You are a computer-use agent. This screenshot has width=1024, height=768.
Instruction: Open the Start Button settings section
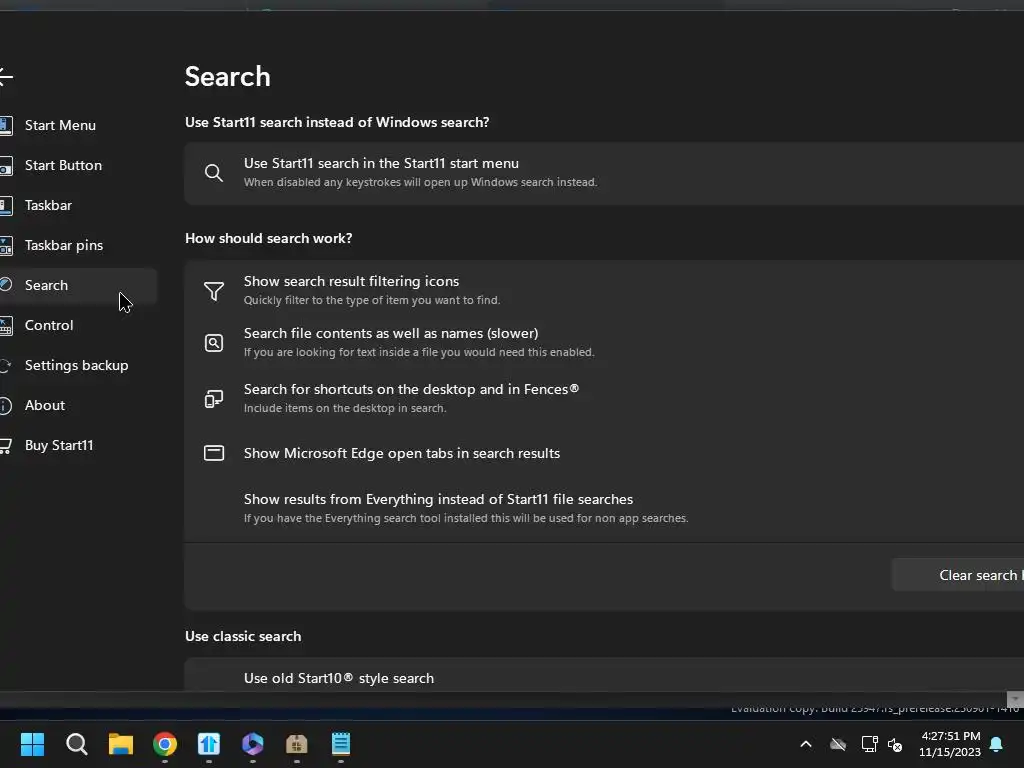[x=63, y=165]
